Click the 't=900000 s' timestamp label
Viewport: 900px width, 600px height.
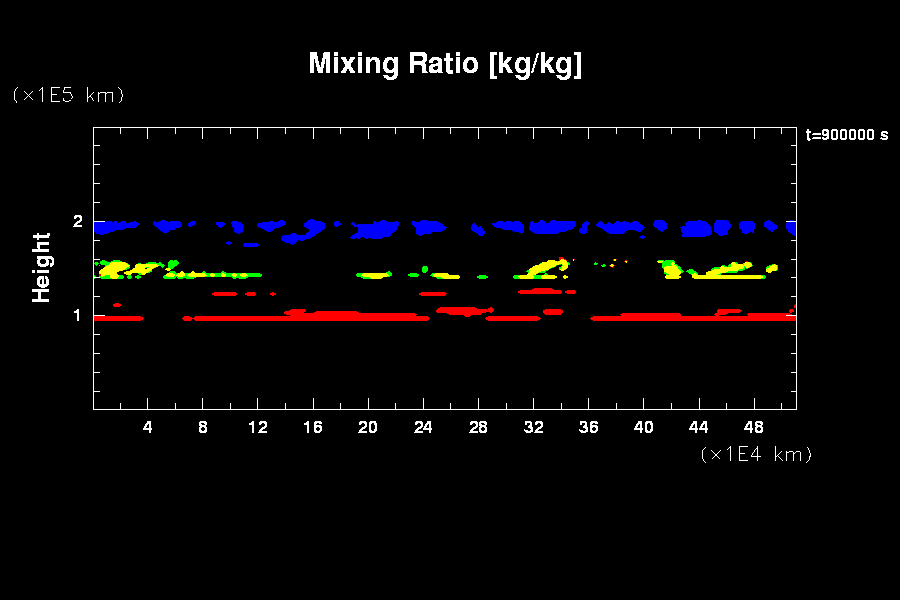pyautogui.click(x=846, y=135)
